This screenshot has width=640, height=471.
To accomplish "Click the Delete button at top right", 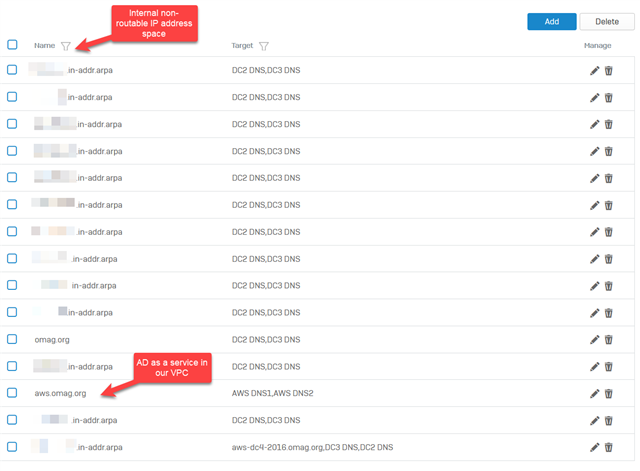I will 607,22.
